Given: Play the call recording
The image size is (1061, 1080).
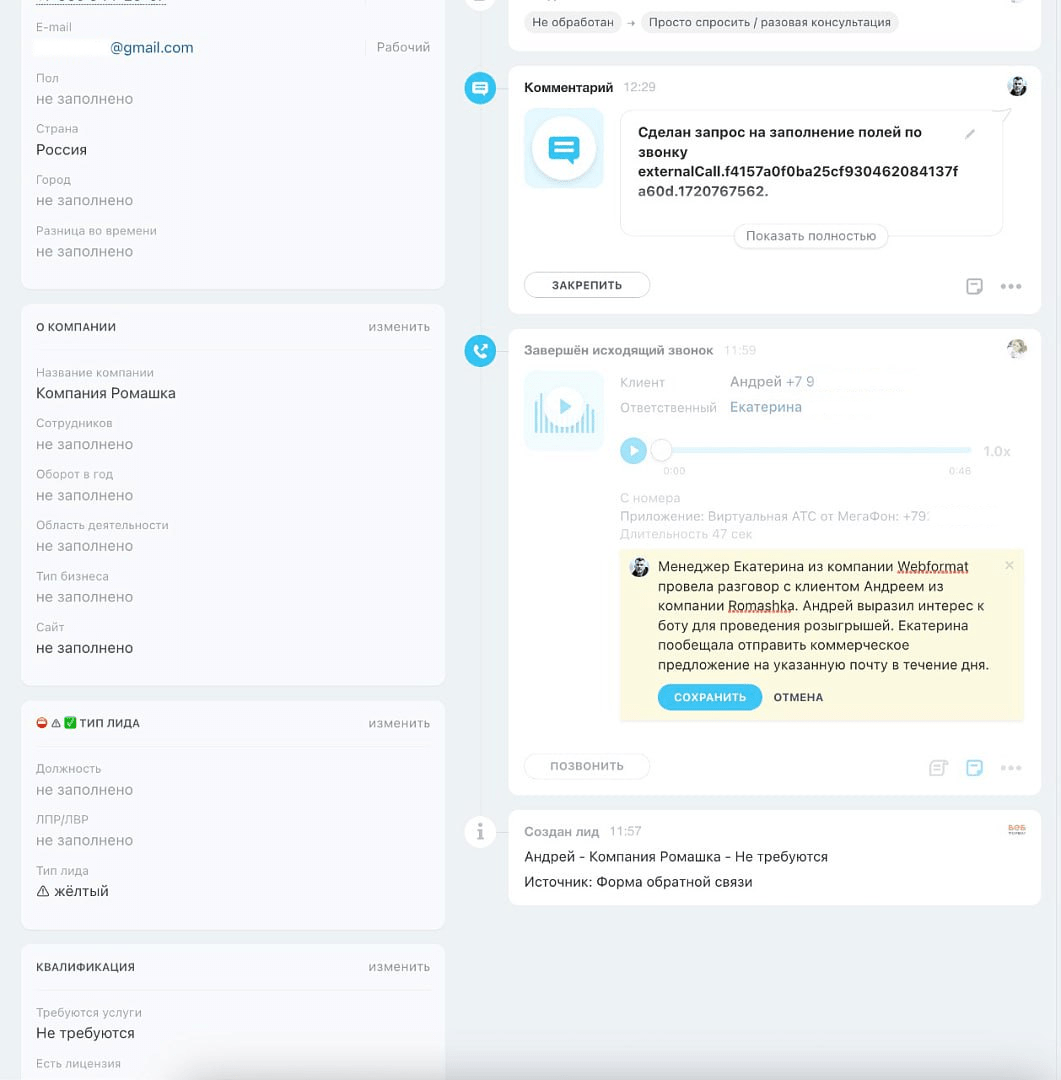Looking at the screenshot, I should point(633,450).
